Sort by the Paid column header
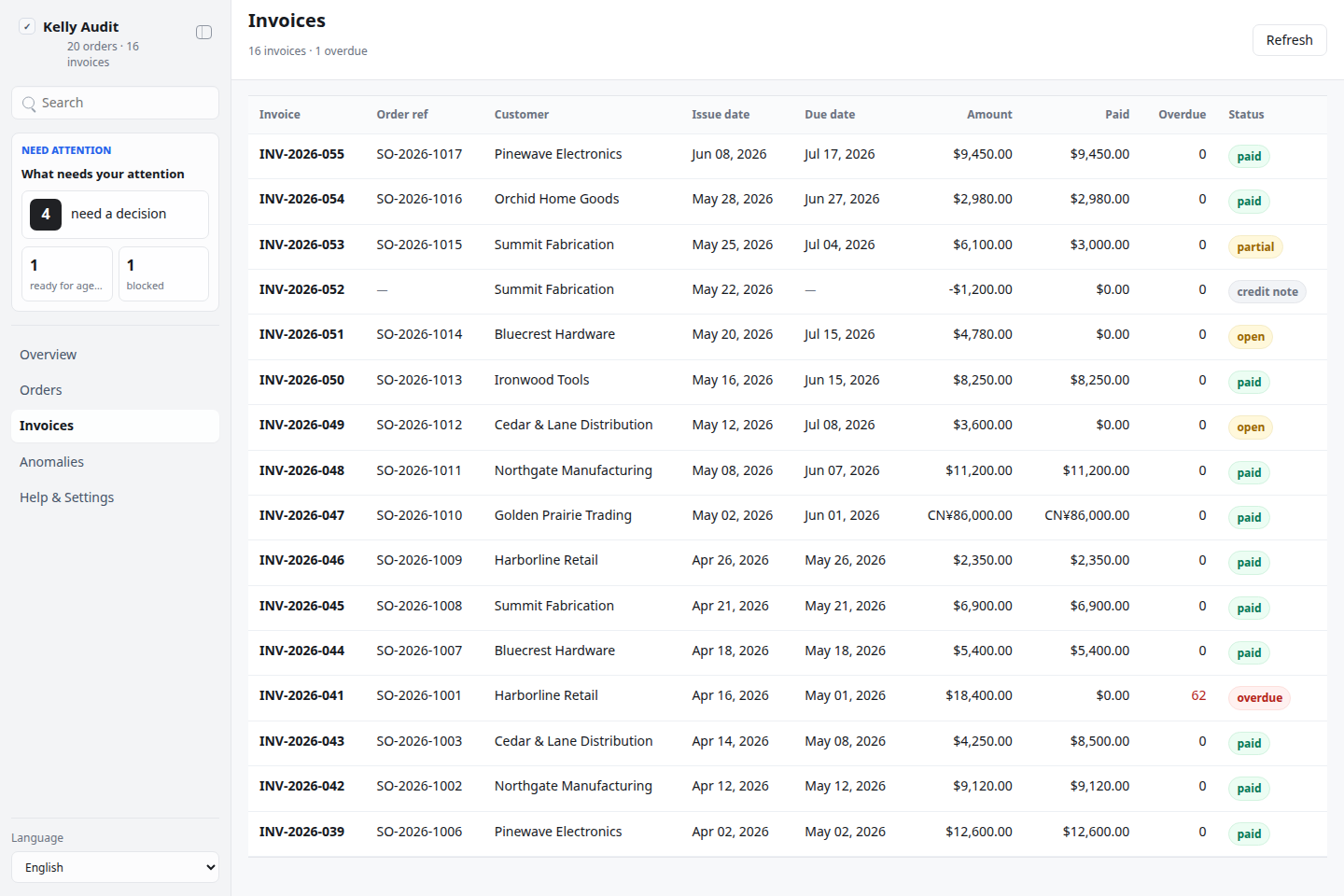The width and height of the screenshot is (1344, 896). pos(1117,115)
